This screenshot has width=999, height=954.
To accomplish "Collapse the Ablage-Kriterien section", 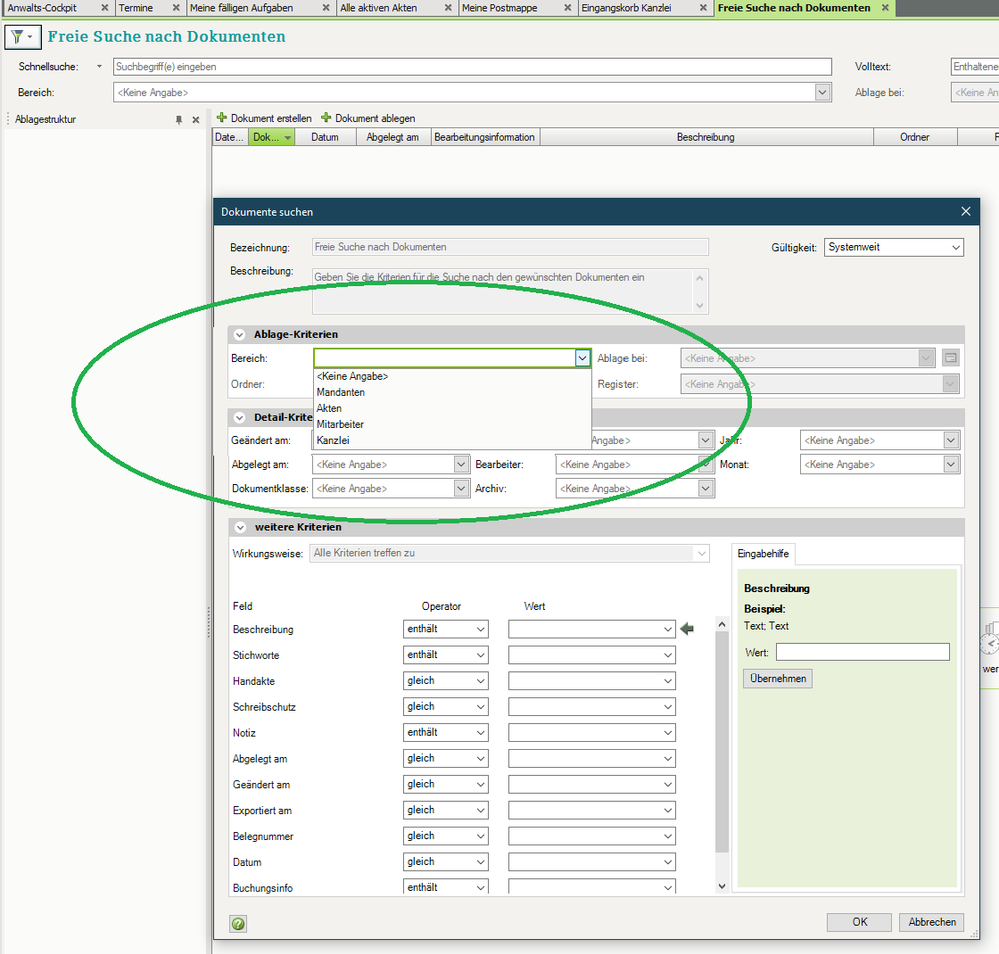I will tap(240, 335).
